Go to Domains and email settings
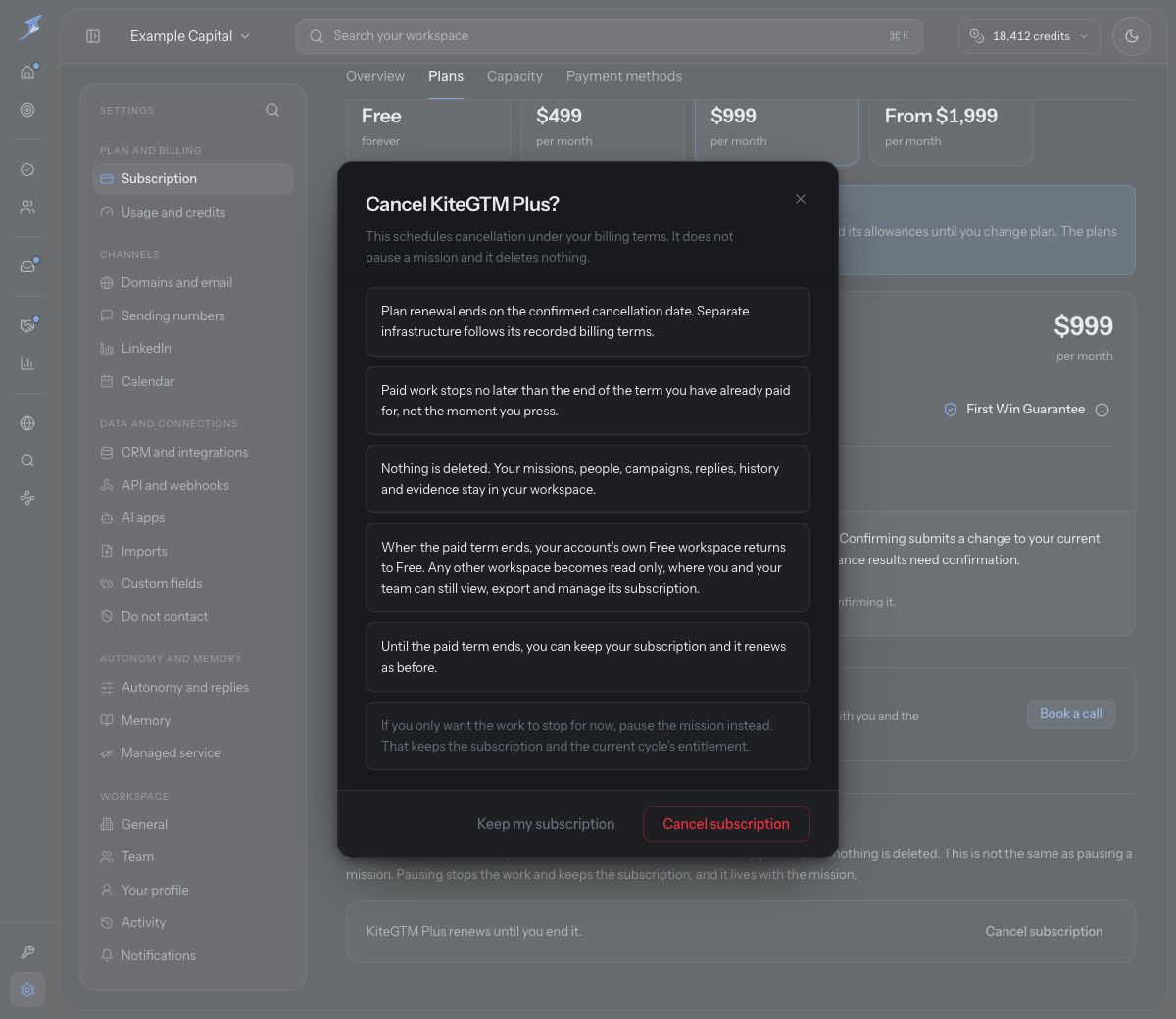This screenshot has width=1176, height=1019. [x=193, y=283]
